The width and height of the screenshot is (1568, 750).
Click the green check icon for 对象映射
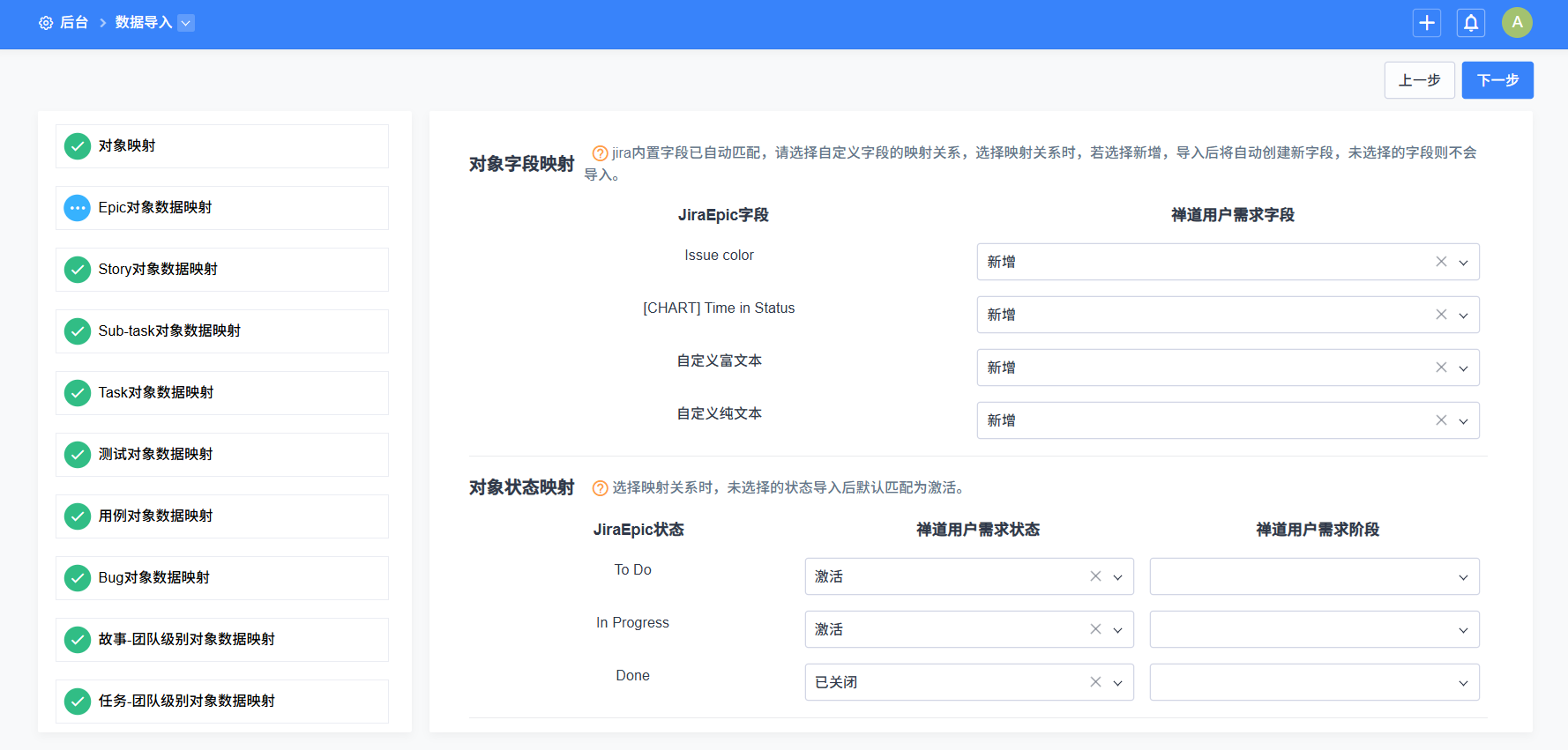point(78,146)
